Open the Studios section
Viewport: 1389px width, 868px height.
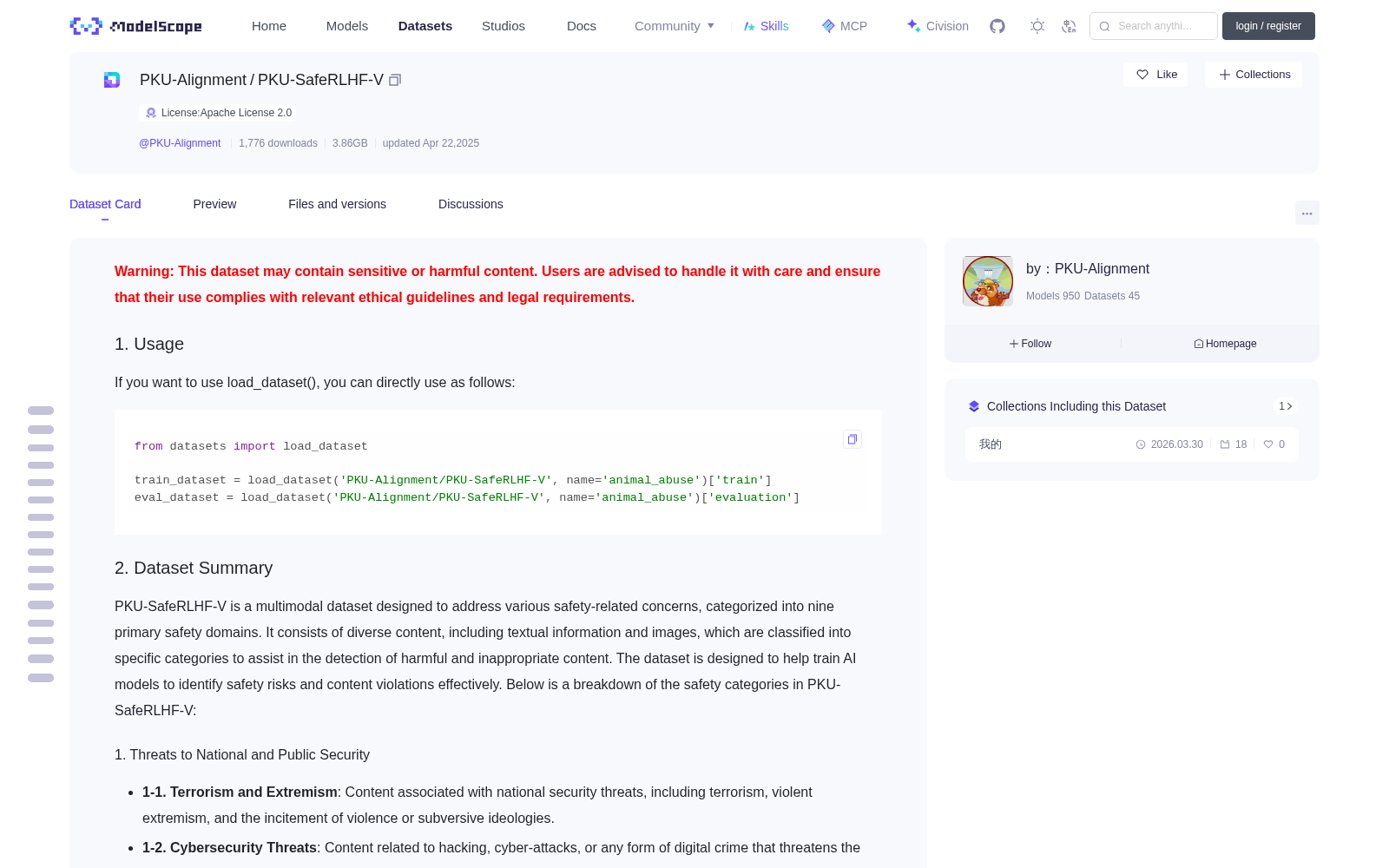coord(504,26)
